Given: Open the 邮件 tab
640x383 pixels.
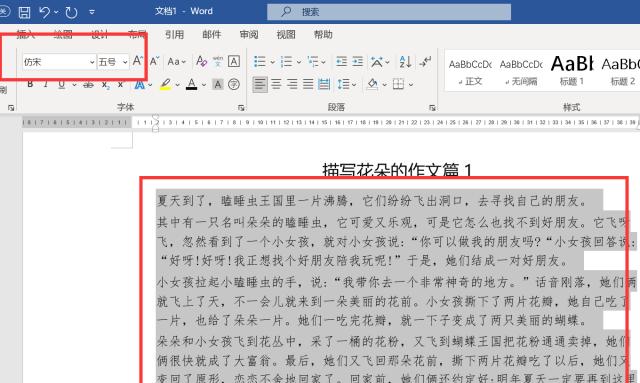Looking at the screenshot, I should click(x=211, y=35).
